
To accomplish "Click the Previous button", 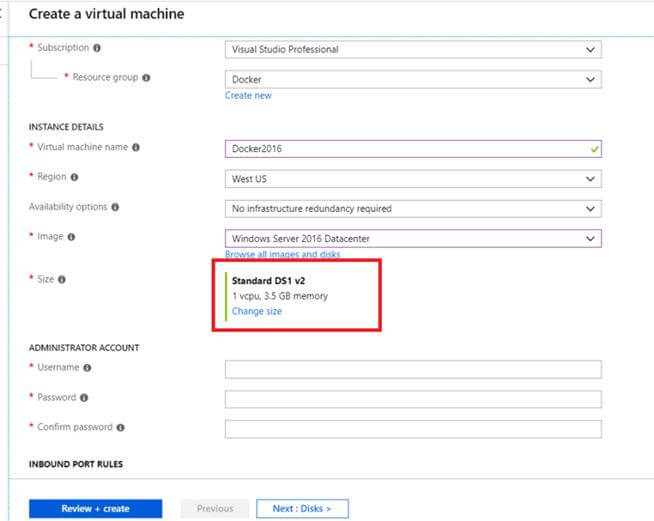I will pos(215,508).
